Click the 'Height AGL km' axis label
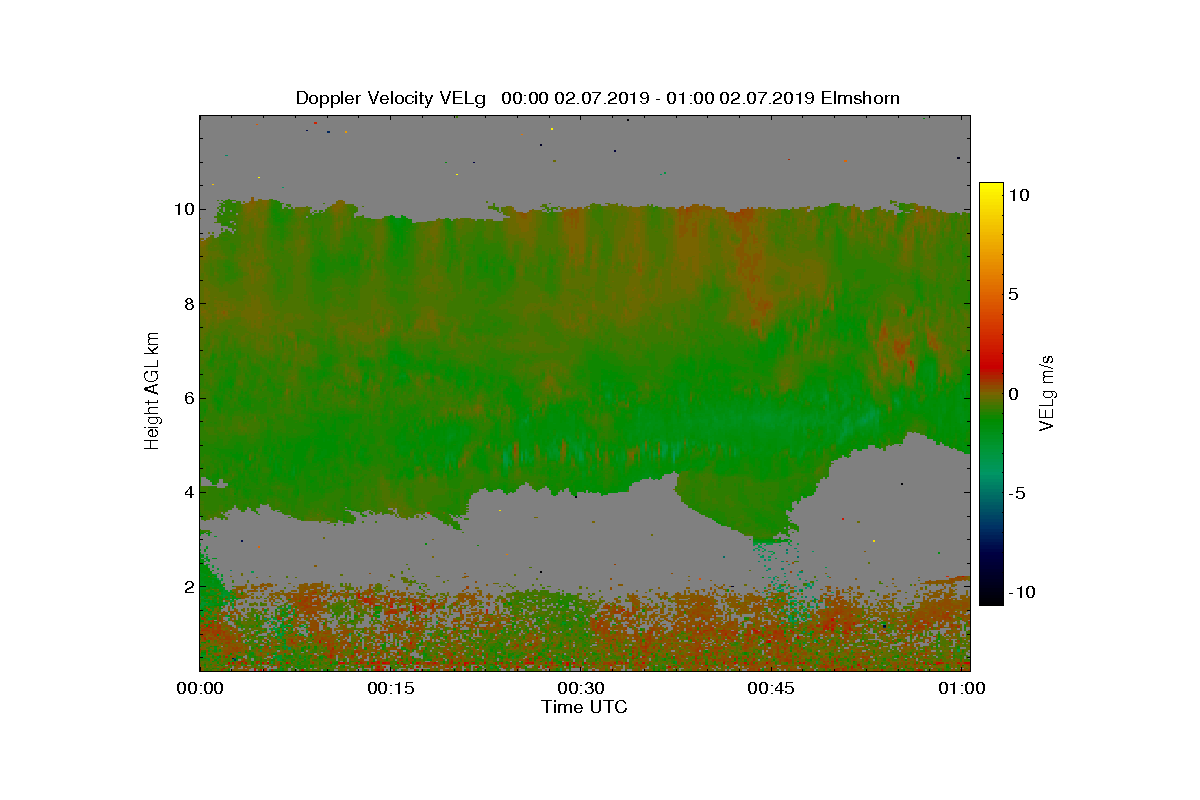The width and height of the screenshot is (1200, 800). [x=152, y=391]
